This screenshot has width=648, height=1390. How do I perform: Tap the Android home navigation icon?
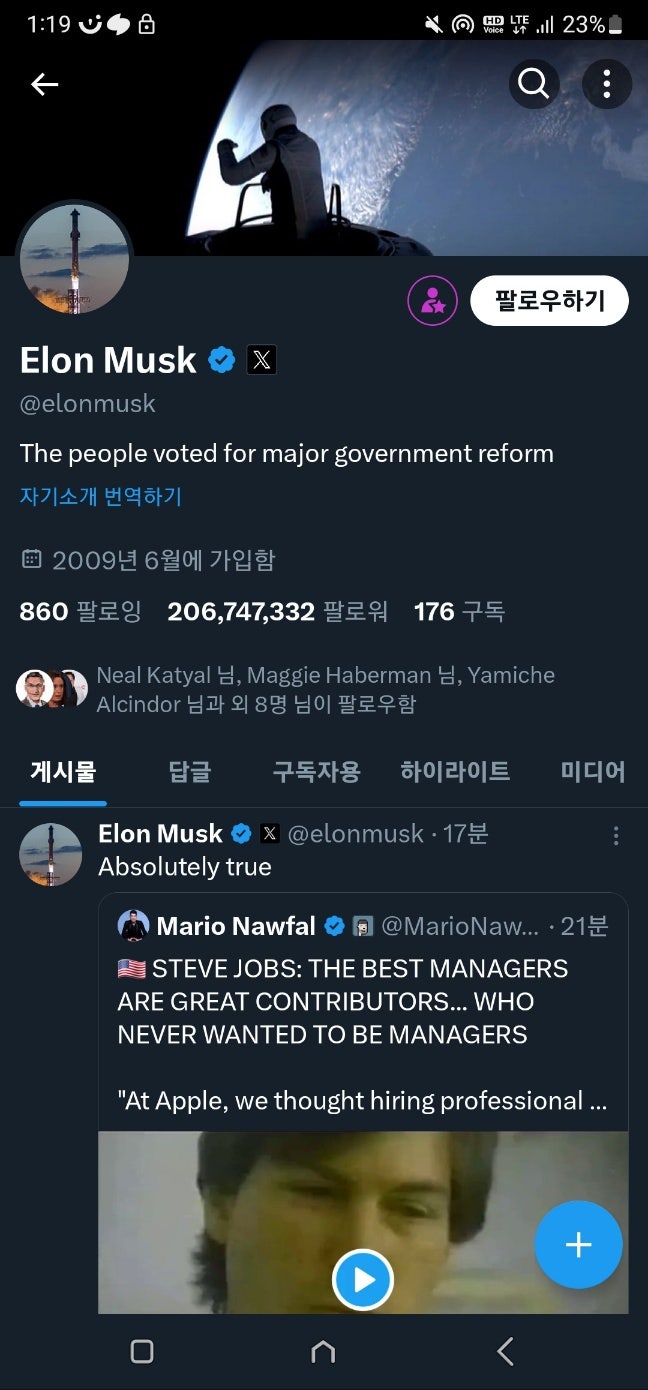323,1352
